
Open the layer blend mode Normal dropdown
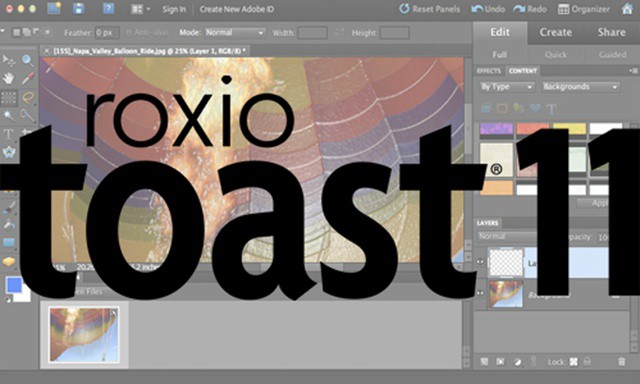pyautogui.click(x=508, y=237)
